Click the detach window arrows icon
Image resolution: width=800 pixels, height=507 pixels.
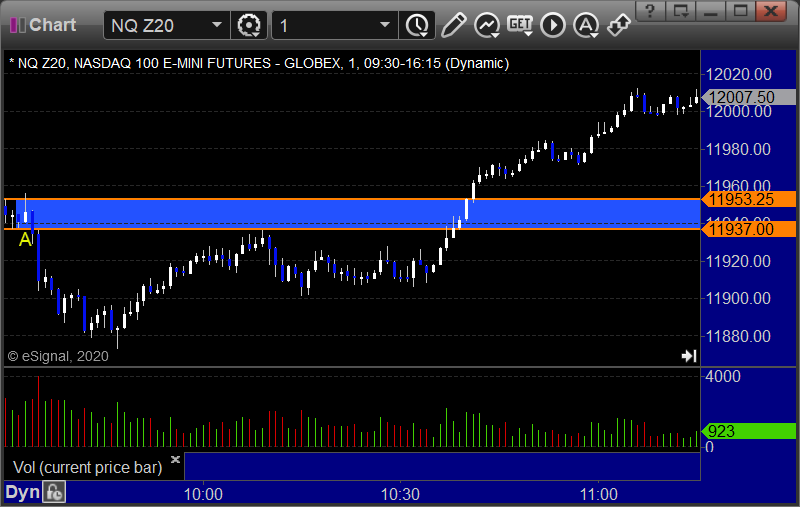click(x=619, y=25)
